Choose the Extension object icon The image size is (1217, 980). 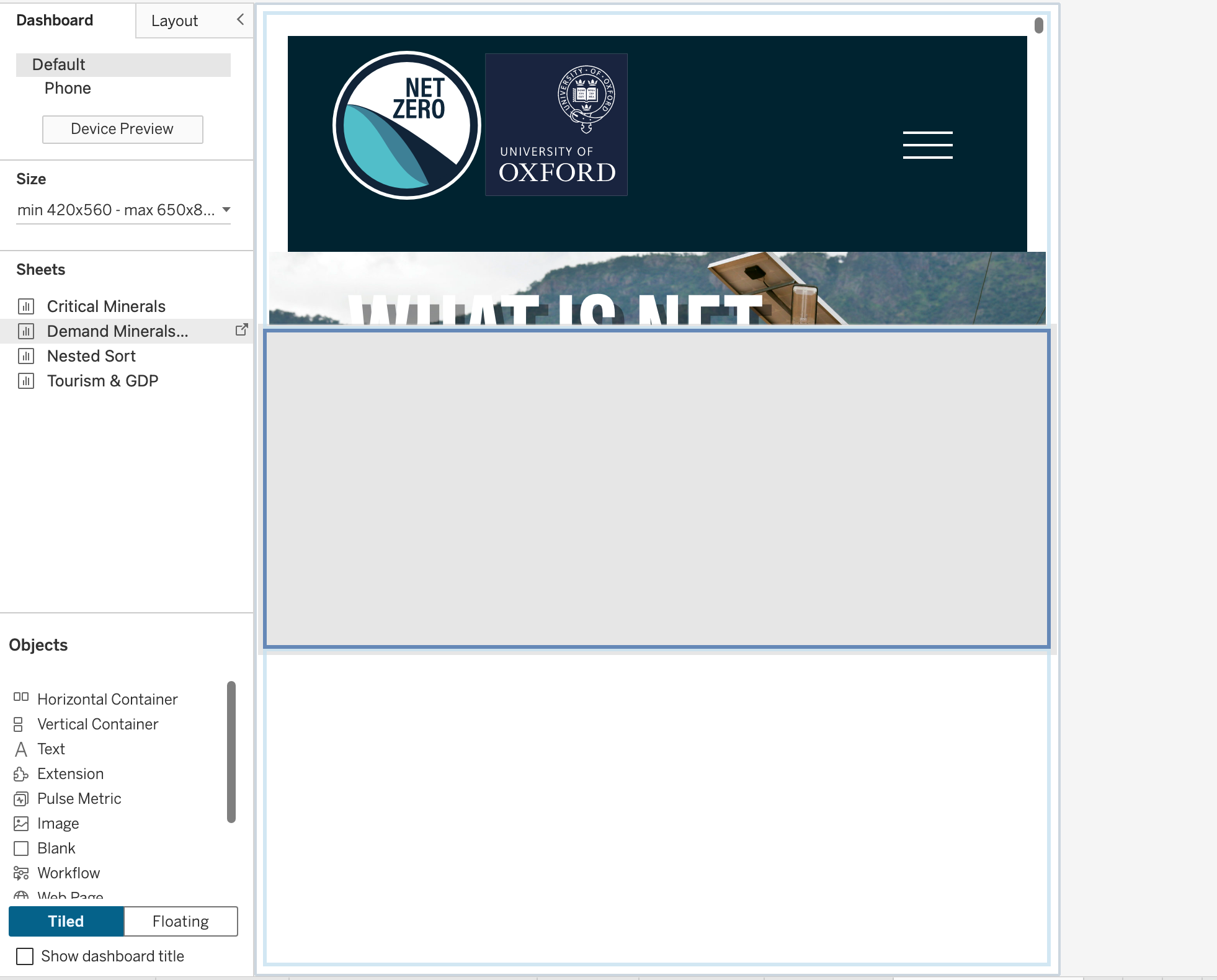(x=21, y=774)
